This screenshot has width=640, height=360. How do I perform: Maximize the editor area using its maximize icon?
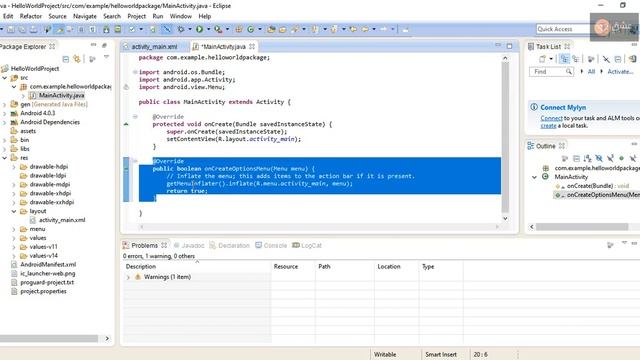click(x=509, y=46)
